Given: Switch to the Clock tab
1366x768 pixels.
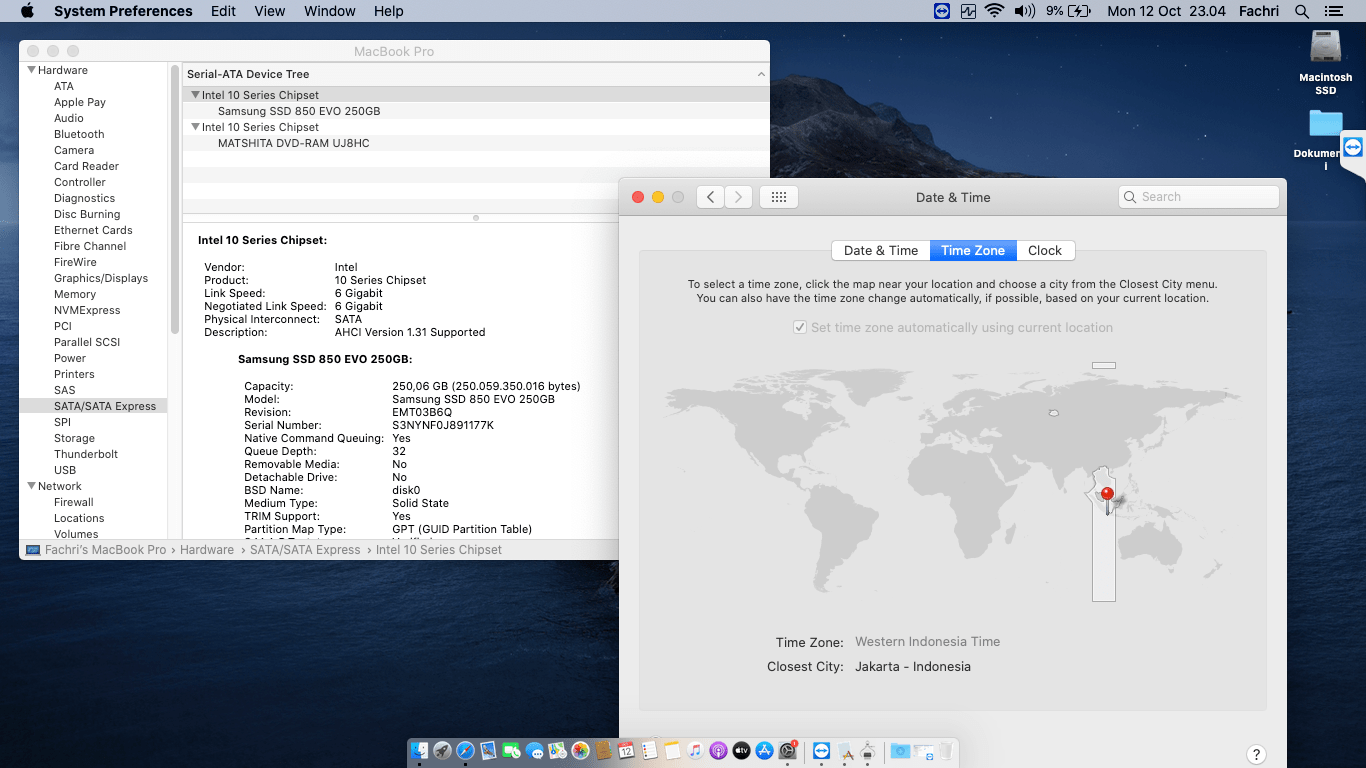Looking at the screenshot, I should (1045, 251).
